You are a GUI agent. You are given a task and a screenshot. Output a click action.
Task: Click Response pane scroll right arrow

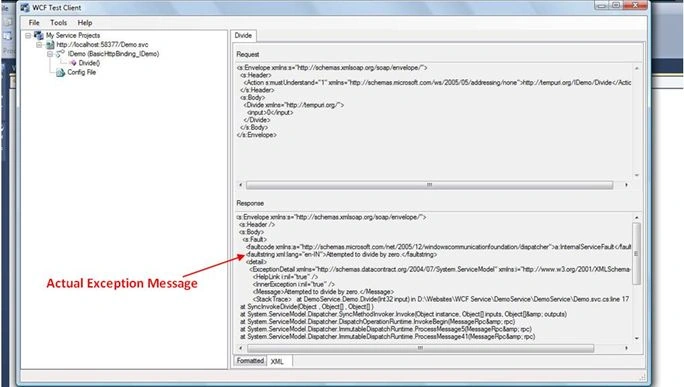click(626, 348)
